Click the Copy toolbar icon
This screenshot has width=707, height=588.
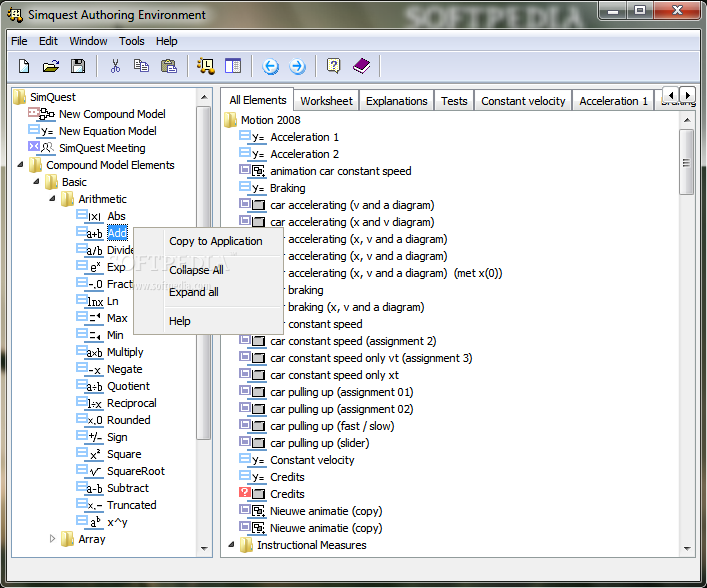[142, 66]
